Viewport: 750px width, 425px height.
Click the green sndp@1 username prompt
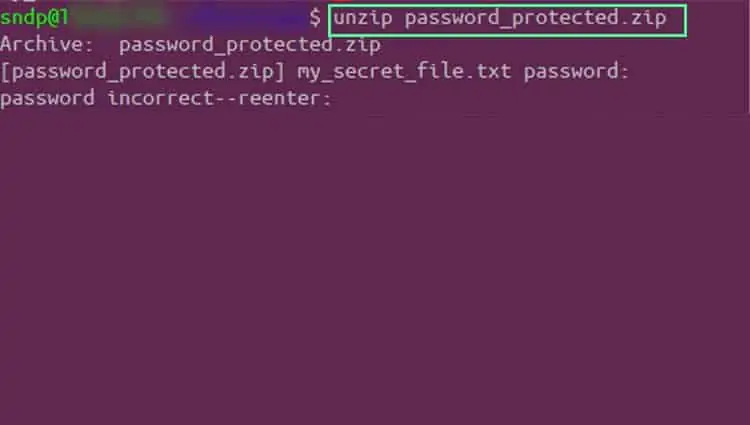[34, 18]
